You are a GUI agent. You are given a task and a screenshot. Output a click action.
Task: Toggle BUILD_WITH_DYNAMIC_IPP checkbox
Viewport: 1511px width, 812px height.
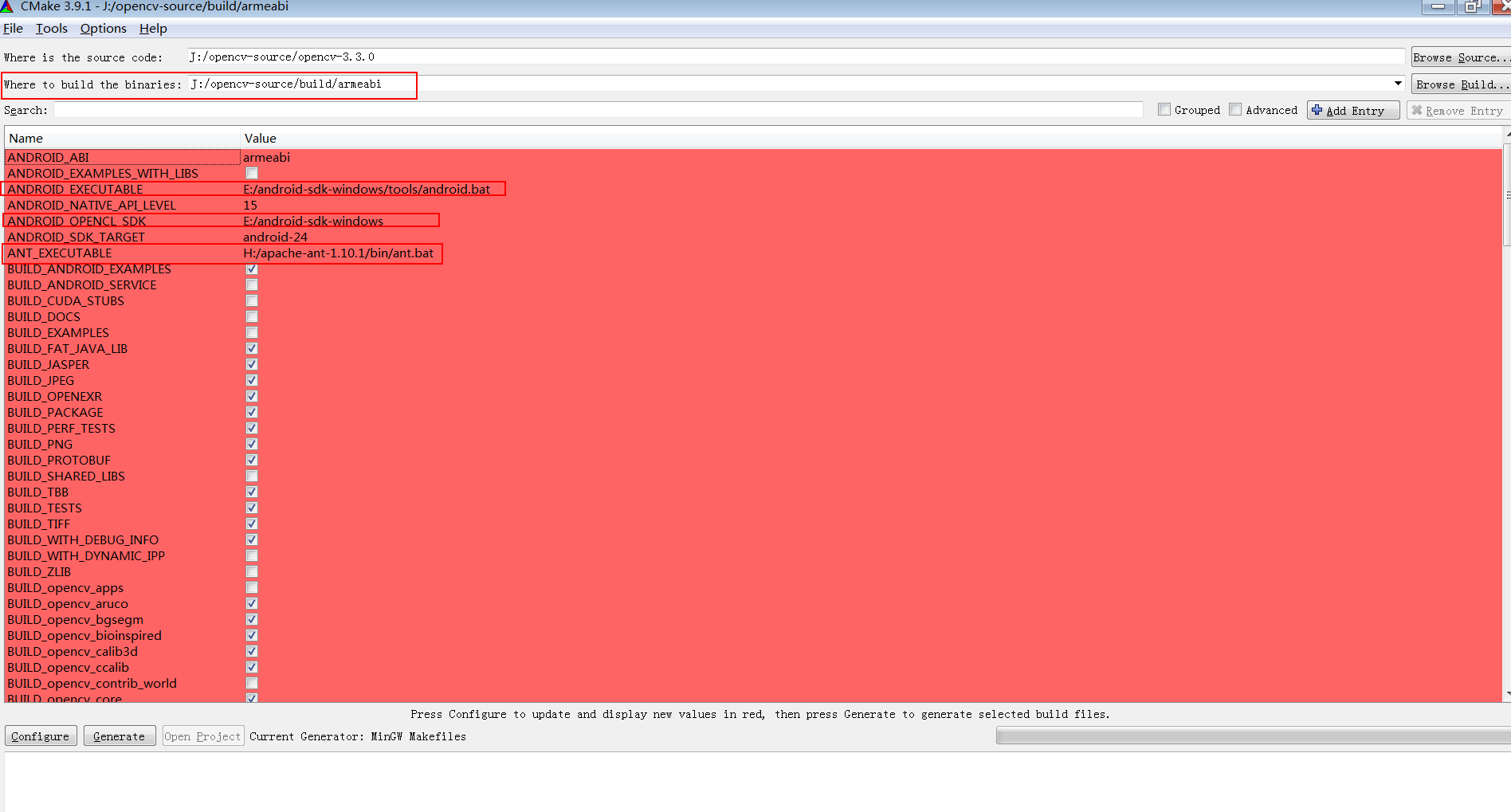coord(252,556)
